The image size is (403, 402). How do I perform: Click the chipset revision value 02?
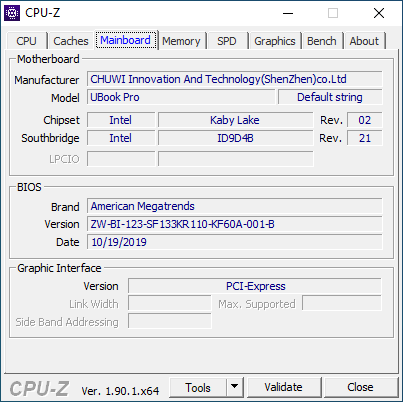click(365, 120)
